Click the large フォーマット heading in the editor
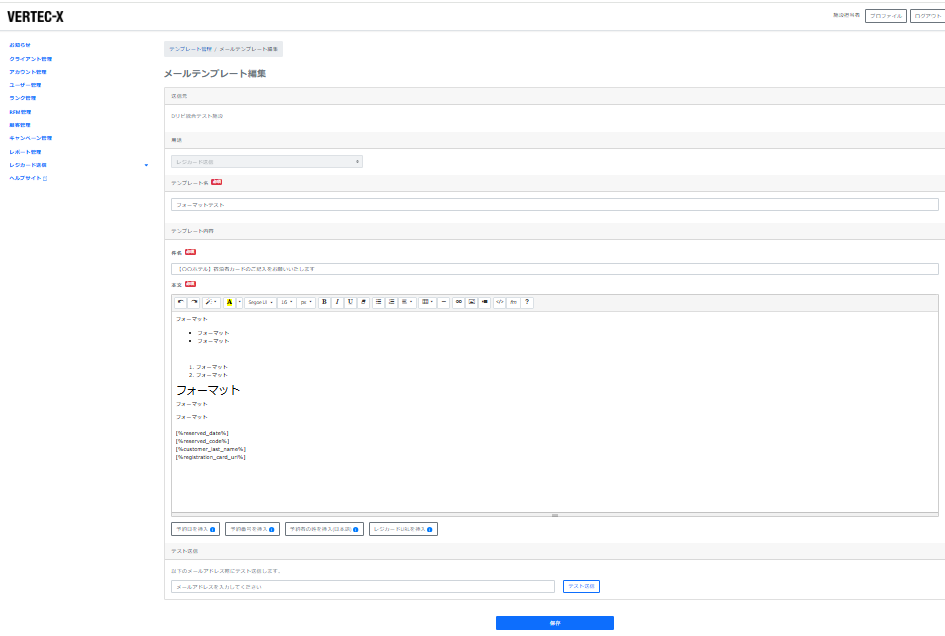Viewport: 945px width, 636px height. (208, 390)
